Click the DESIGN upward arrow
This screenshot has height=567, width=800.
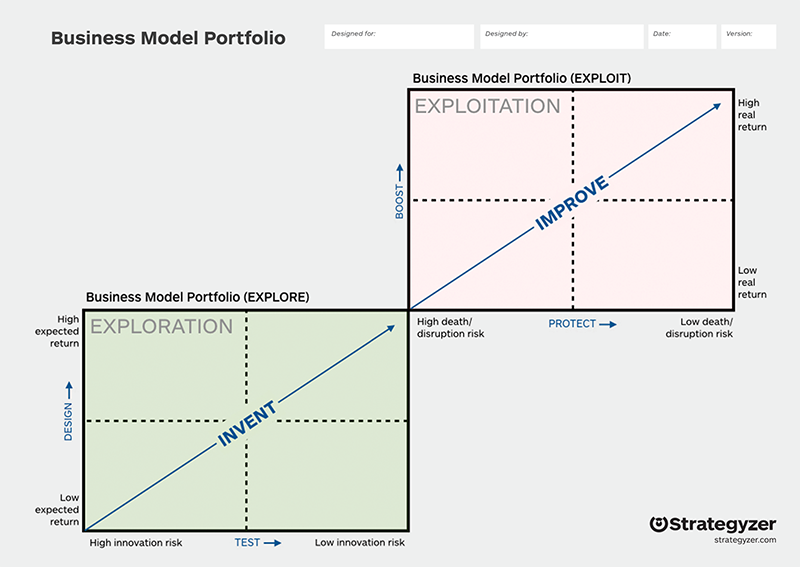(69, 390)
